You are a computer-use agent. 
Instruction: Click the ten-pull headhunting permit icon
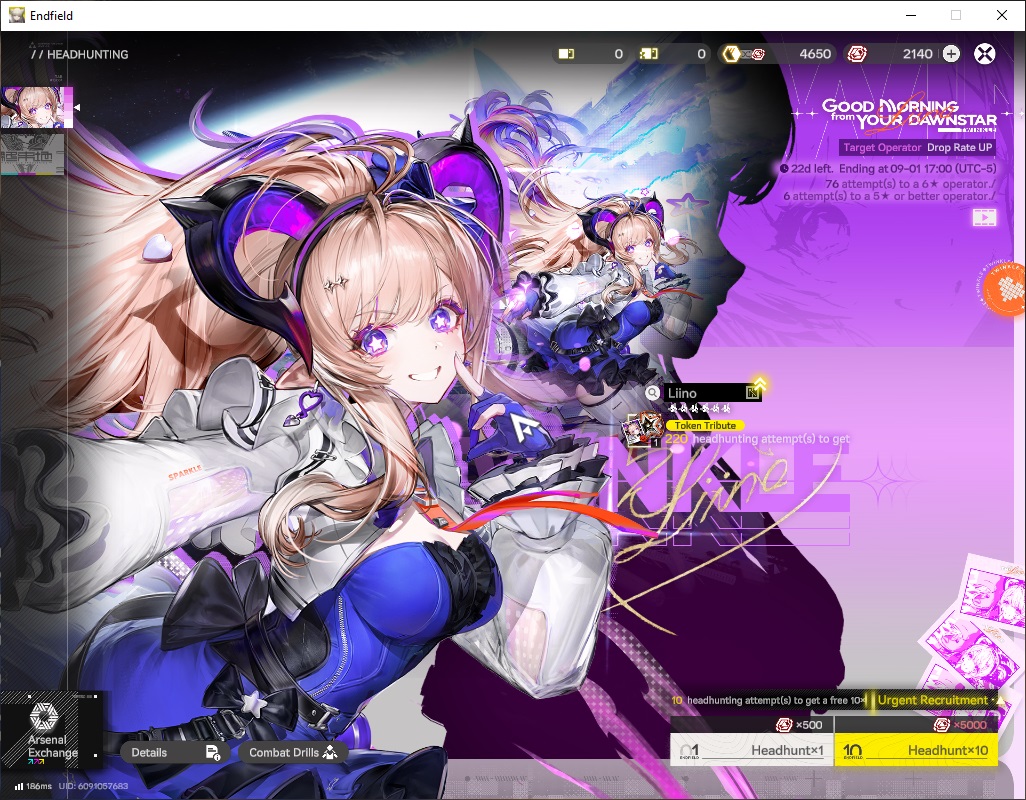(648, 54)
